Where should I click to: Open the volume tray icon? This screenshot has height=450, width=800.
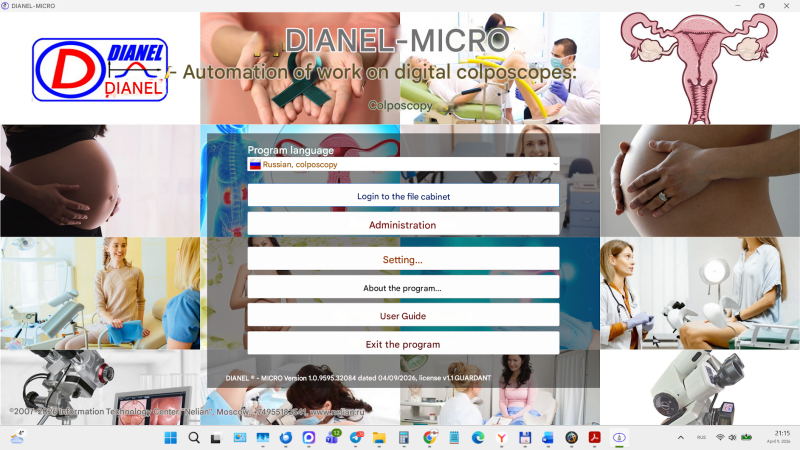pos(733,437)
